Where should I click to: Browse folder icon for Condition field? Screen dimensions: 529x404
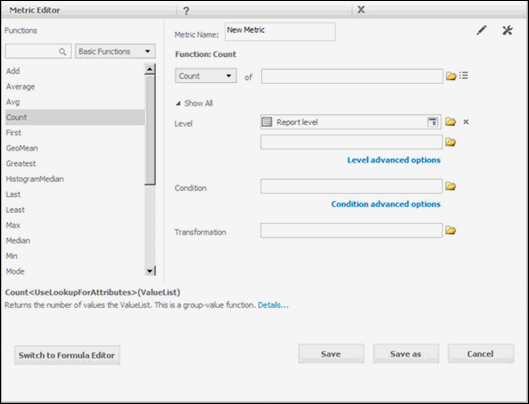[x=450, y=186]
